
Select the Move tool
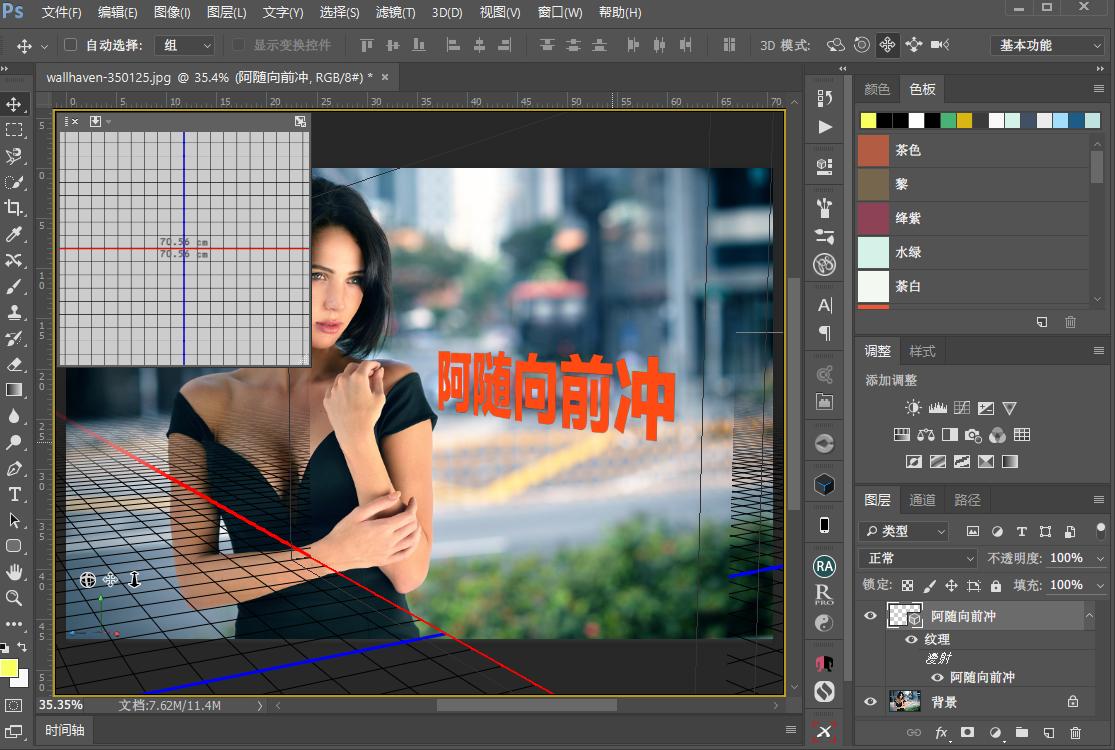[x=14, y=104]
